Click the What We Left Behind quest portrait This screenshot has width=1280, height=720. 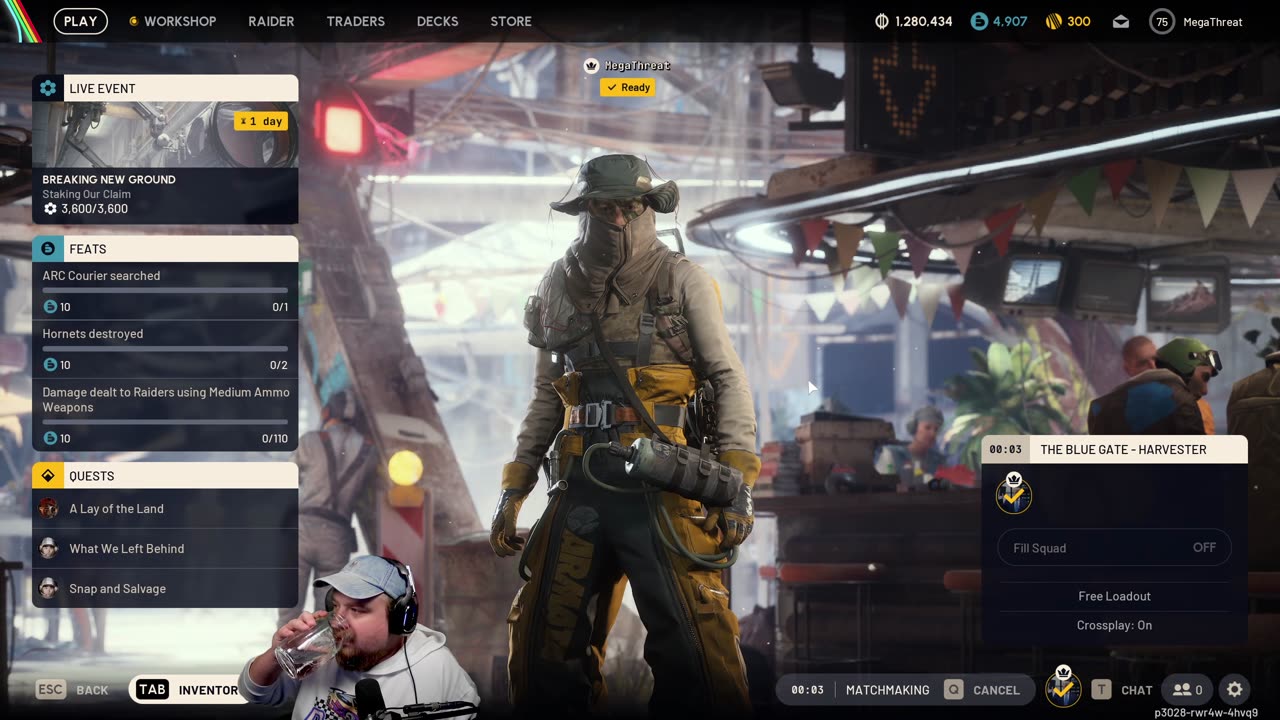pyautogui.click(x=48, y=548)
